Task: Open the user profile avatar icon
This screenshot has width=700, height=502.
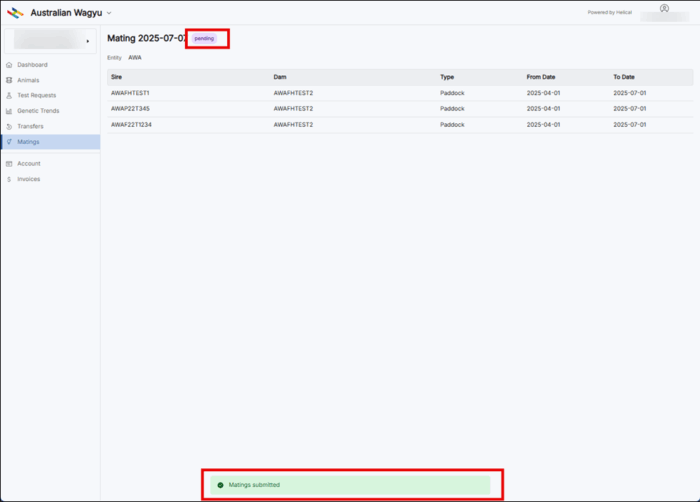Action: coord(664,8)
